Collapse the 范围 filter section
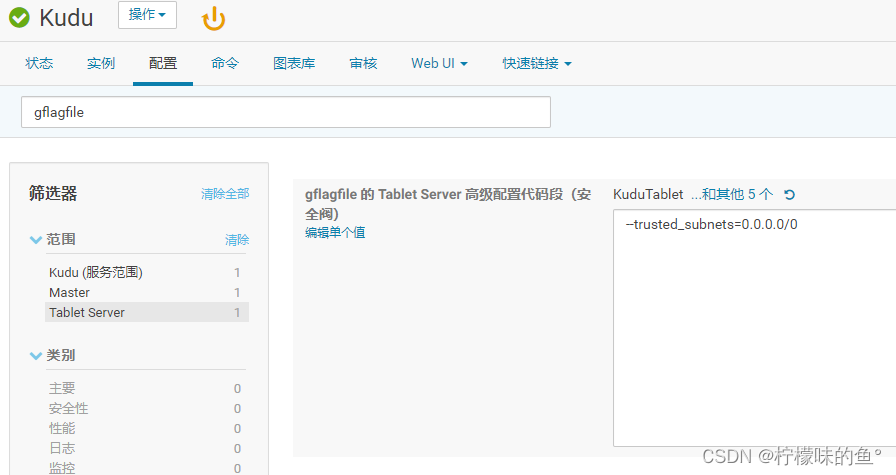This screenshot has width=896, height=475. [35, 240]
